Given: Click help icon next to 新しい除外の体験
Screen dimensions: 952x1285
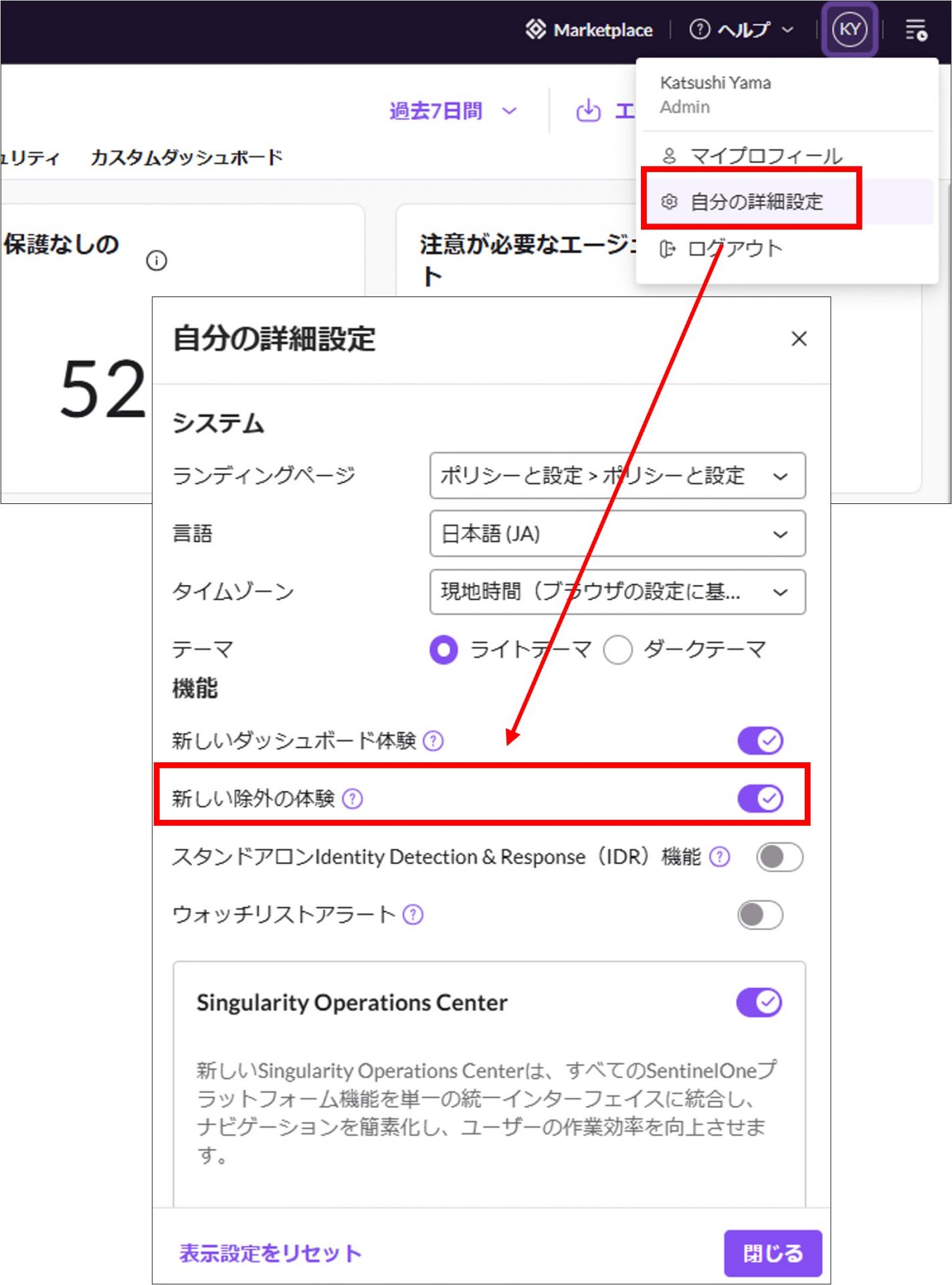Looking at the screenshot, I should tap(353, 798).
